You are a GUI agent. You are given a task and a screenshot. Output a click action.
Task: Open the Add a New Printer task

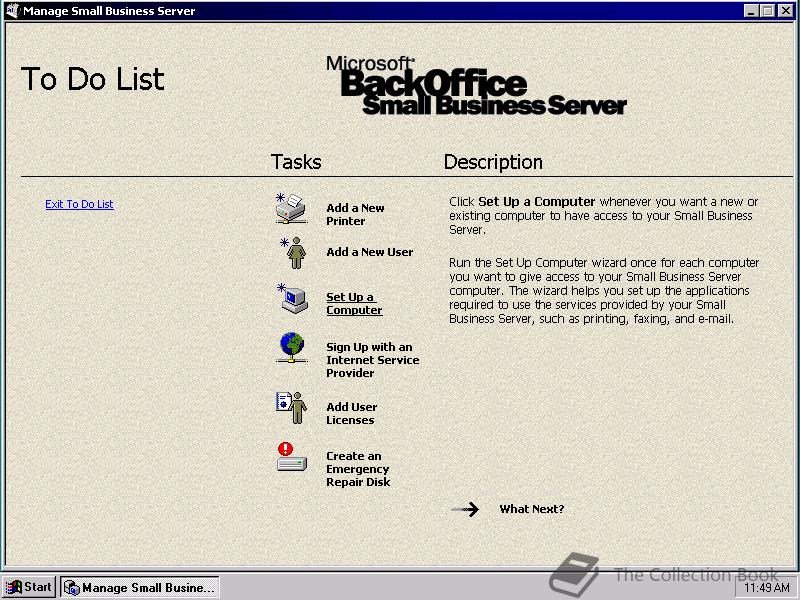(x=355, y=214)
